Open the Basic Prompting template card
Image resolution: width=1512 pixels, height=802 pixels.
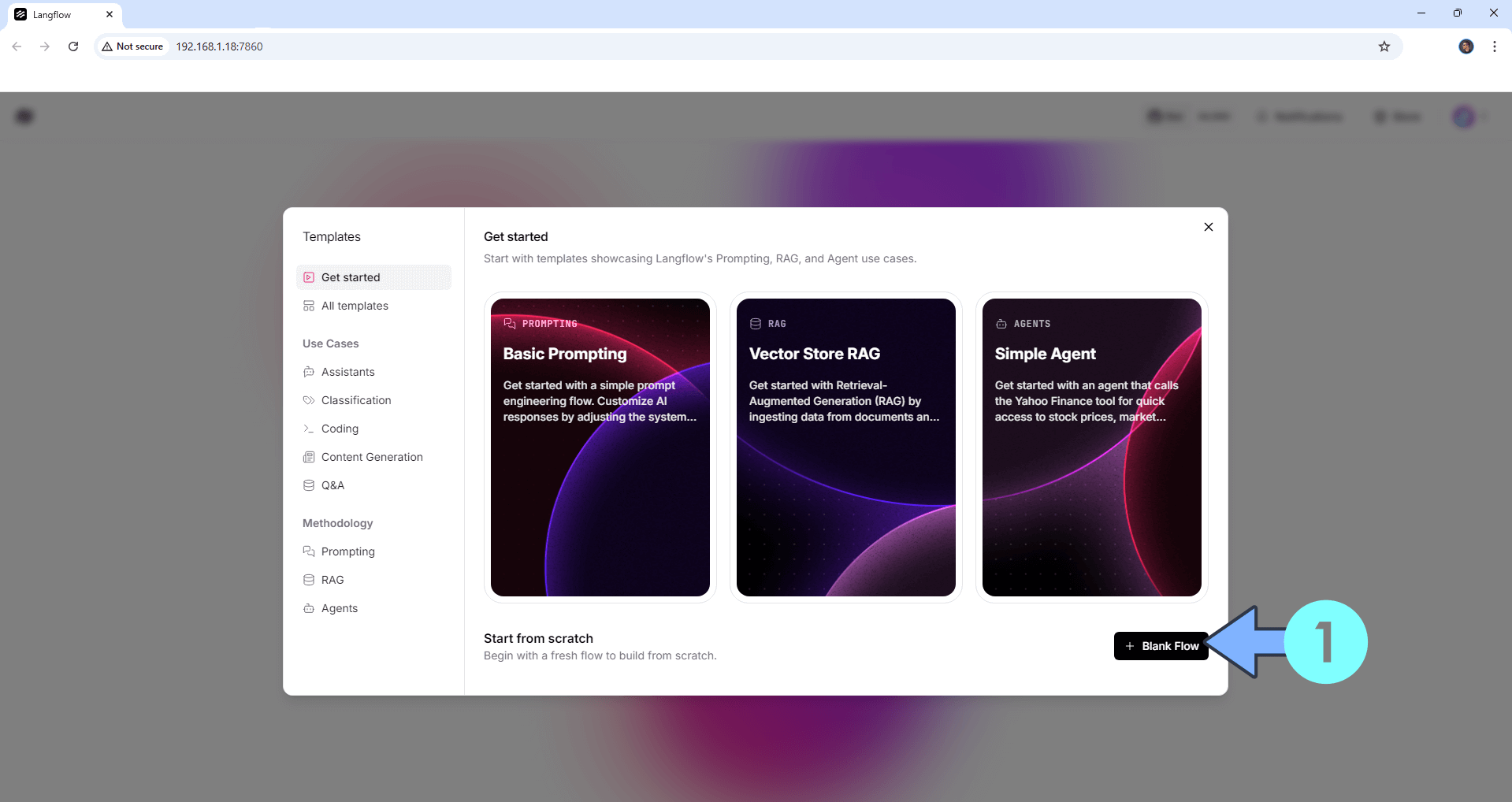pos(600,447)
